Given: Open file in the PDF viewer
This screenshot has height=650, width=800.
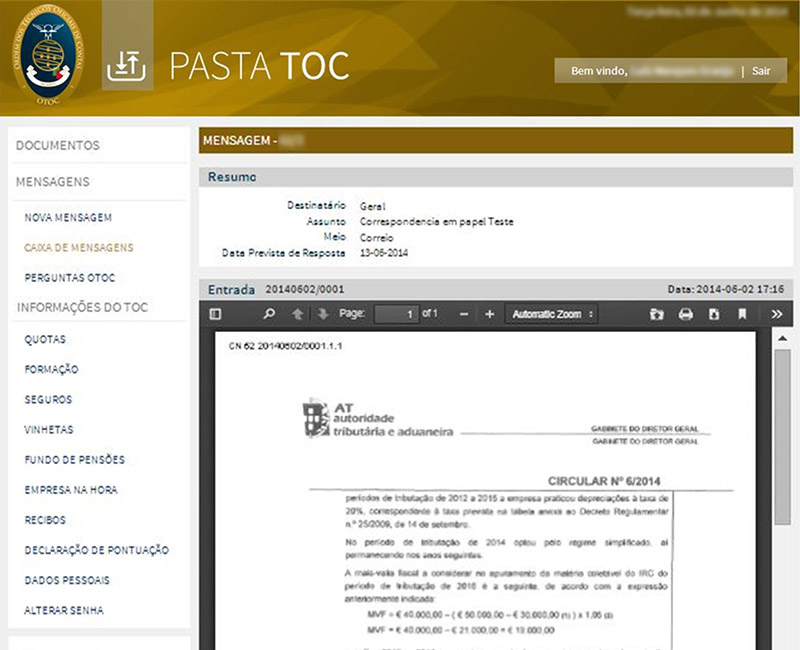Looking at the screenshot, I should tap(657, 314).
